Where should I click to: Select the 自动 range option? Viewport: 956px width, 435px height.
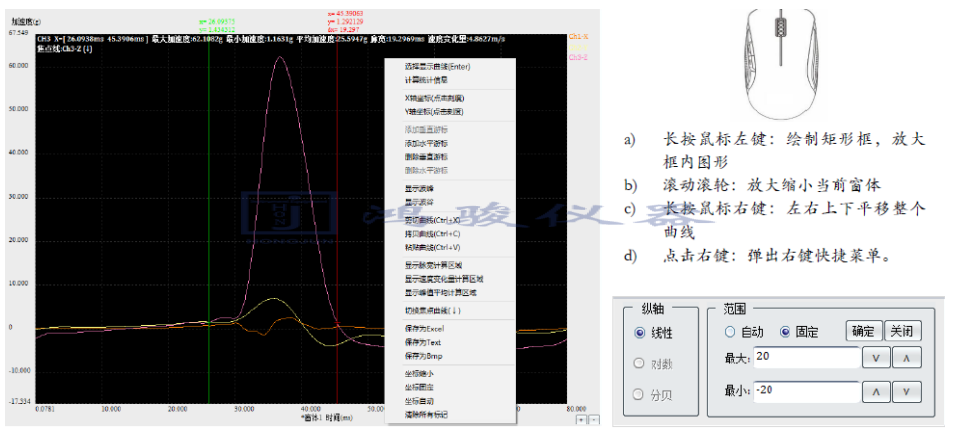[731, 332]
